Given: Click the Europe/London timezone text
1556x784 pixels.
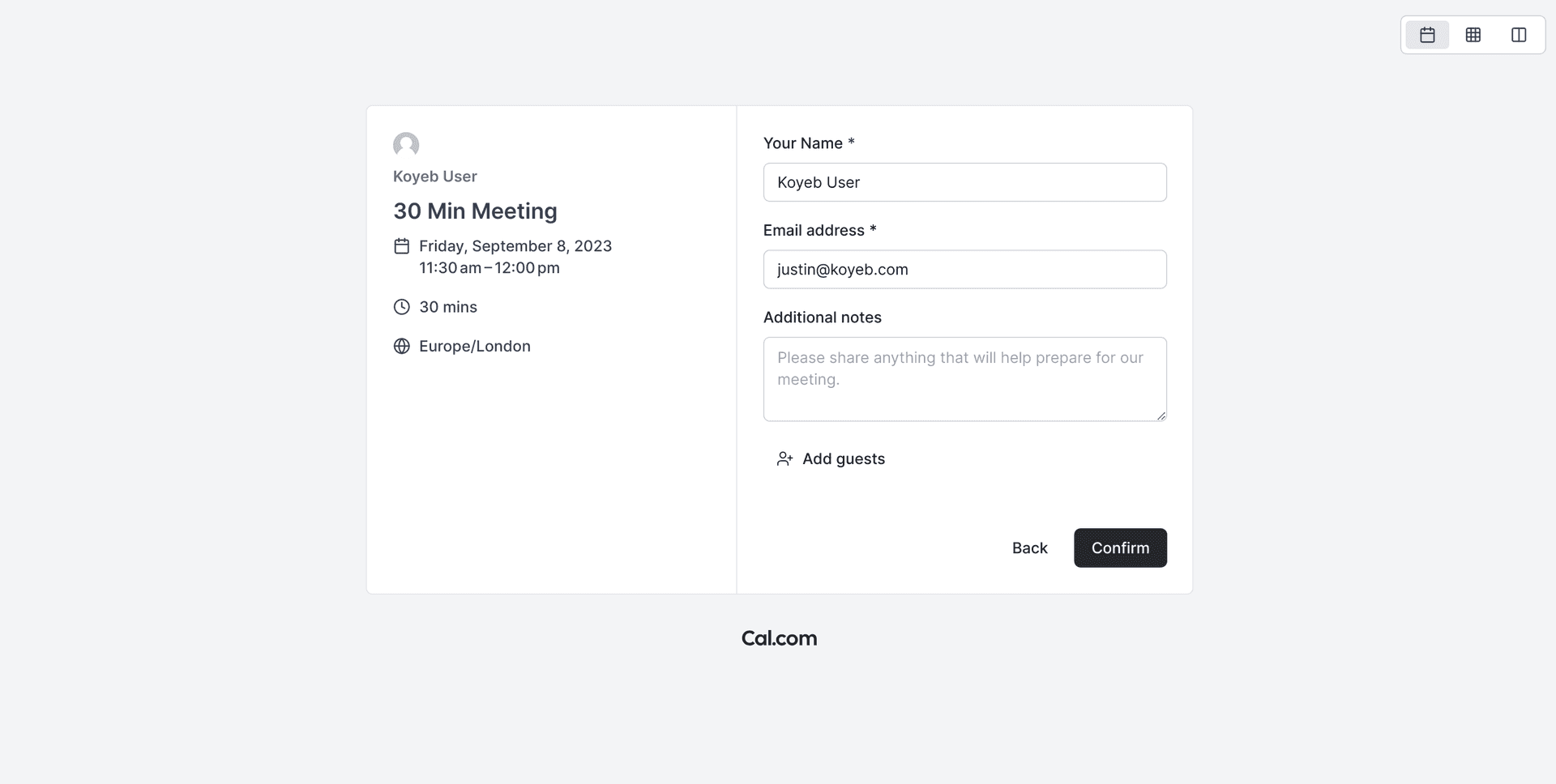Looking at the screenshot, I should 475,347.
